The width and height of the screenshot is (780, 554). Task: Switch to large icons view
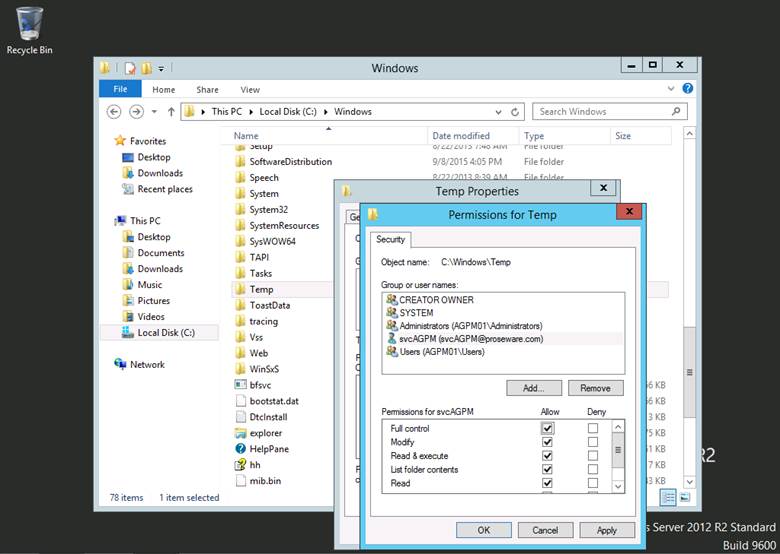(685, 497)
